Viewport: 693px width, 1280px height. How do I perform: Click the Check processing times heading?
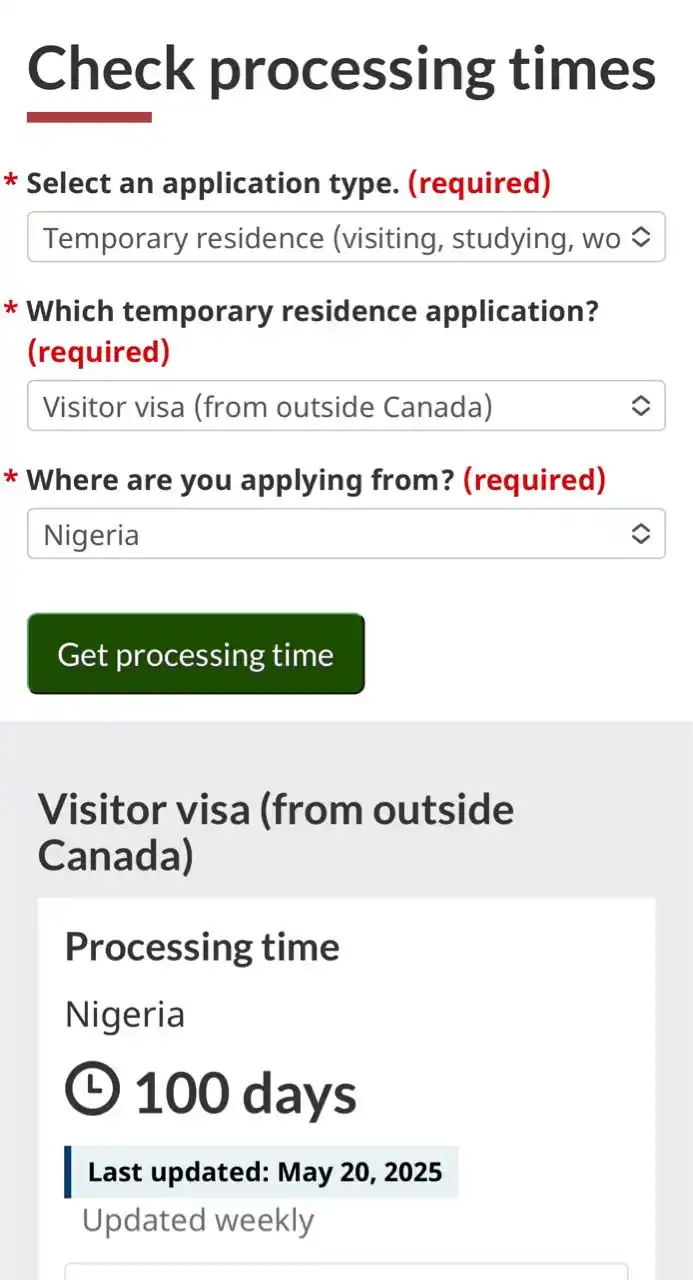[x=342, y=68]
